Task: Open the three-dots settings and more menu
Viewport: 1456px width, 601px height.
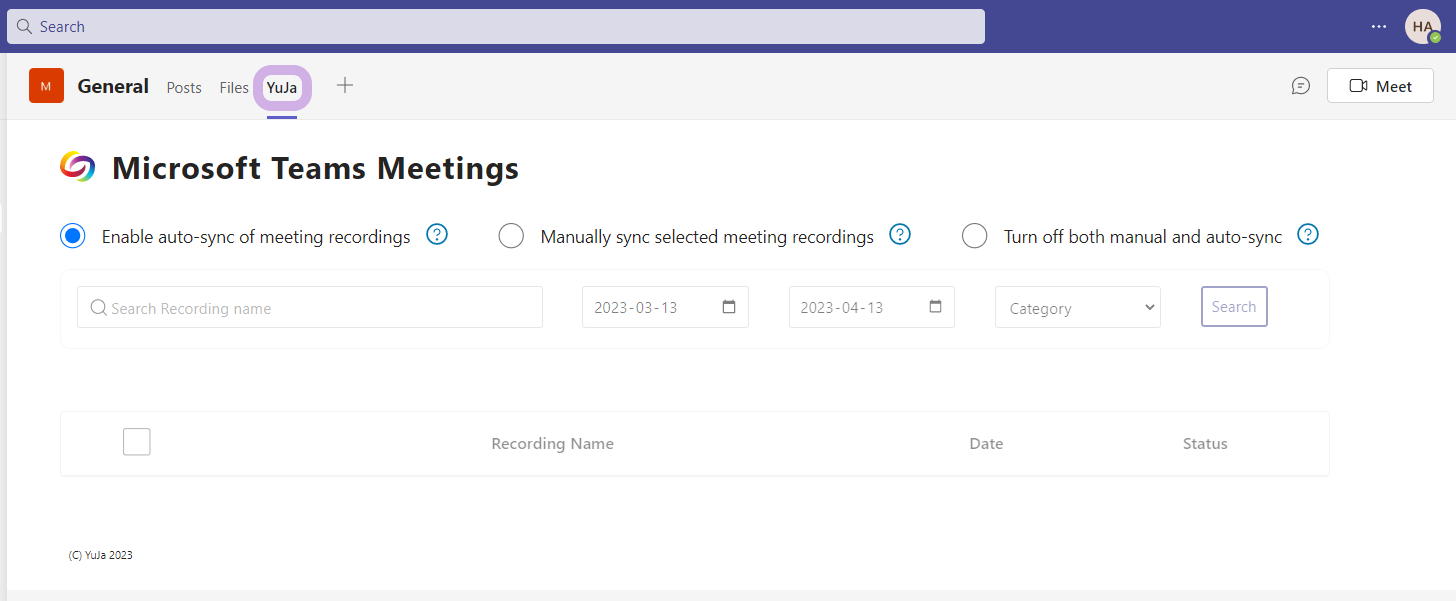Action: (1379, 27)
